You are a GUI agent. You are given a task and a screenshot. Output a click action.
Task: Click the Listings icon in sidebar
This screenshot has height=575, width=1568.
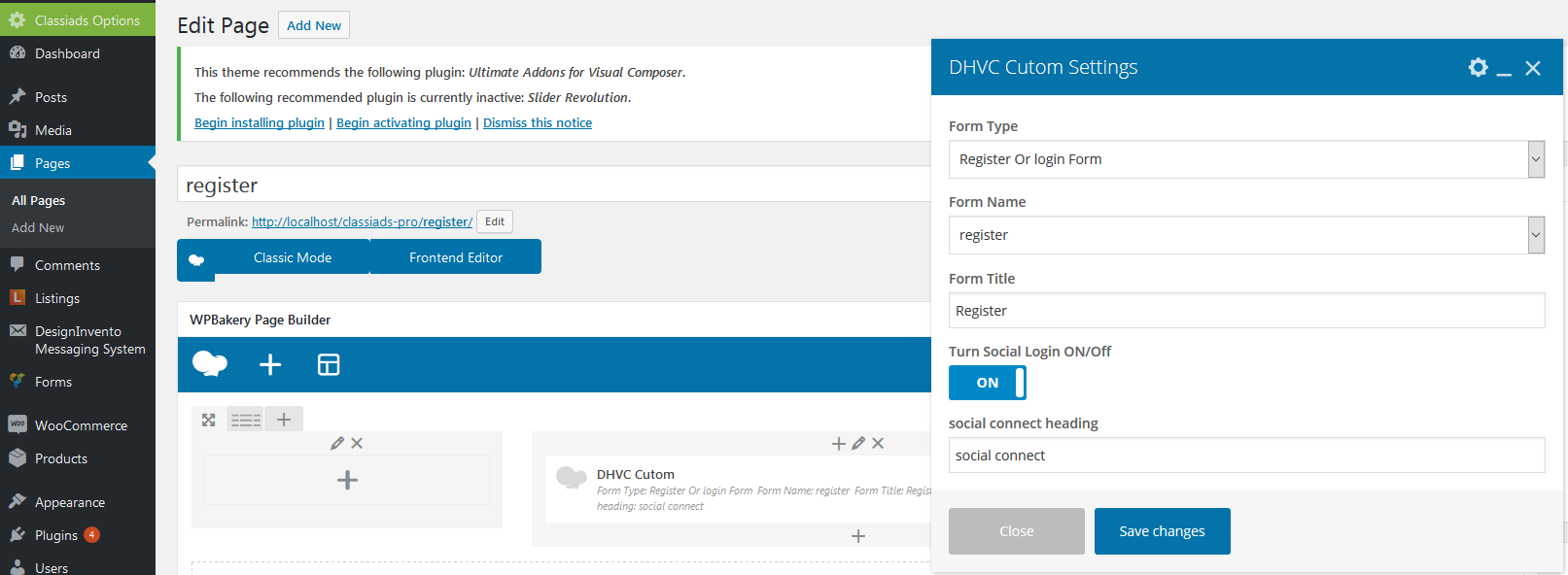[x=17, y=297]
